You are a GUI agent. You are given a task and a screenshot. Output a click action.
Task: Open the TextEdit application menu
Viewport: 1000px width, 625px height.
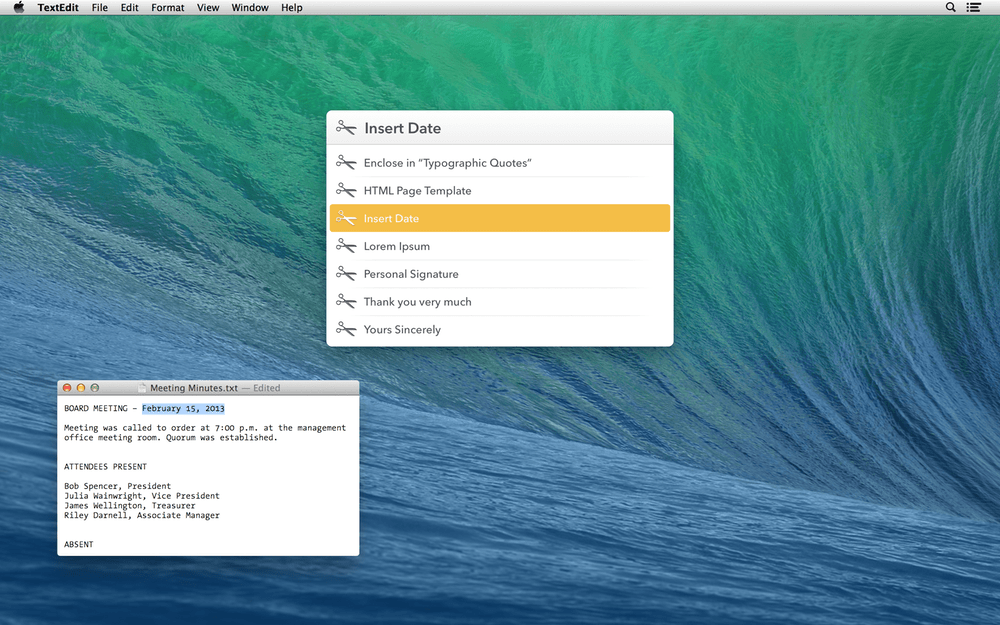(x=58, y=8)
